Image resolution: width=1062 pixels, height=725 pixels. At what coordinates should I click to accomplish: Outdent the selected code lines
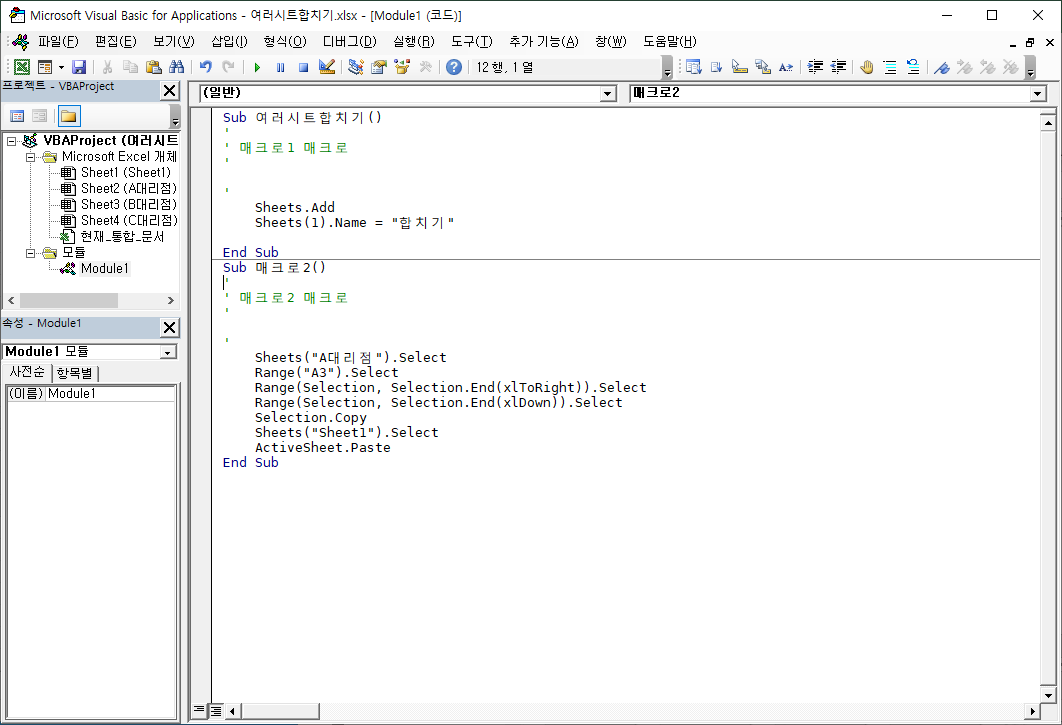point(838,67)
